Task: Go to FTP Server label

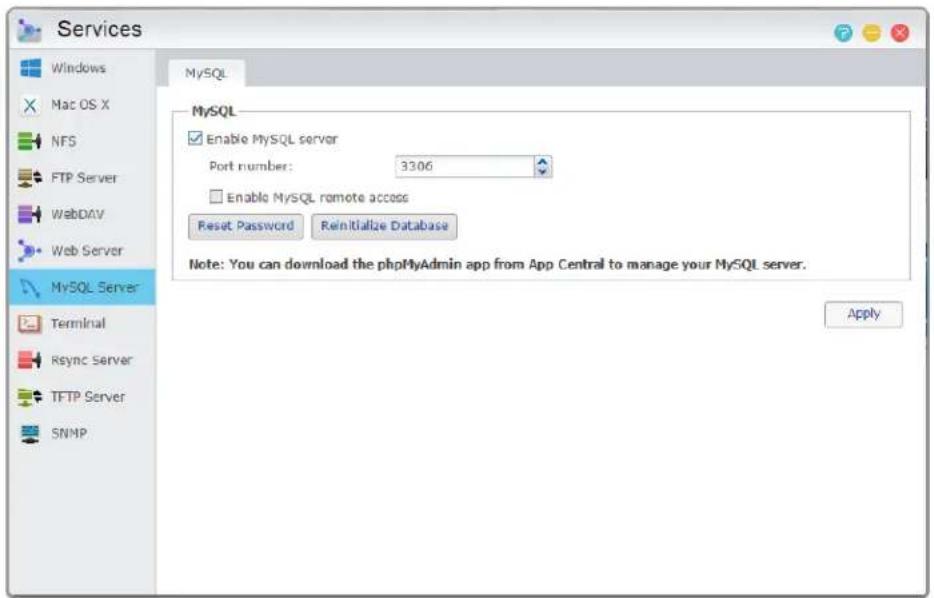Action: (x=84, y=177)
